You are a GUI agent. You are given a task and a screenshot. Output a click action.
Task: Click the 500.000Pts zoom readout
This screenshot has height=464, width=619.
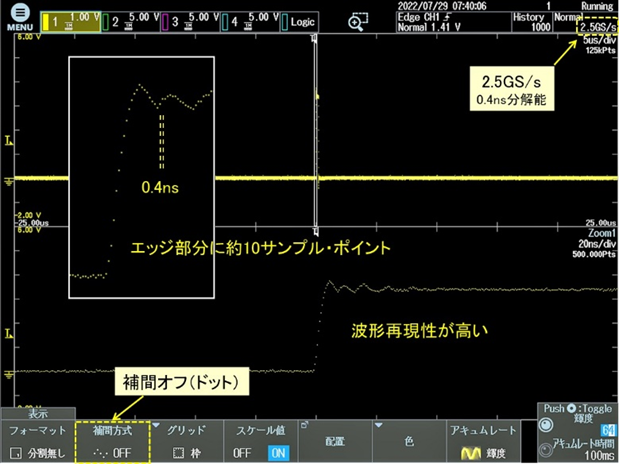coord(594,254)
